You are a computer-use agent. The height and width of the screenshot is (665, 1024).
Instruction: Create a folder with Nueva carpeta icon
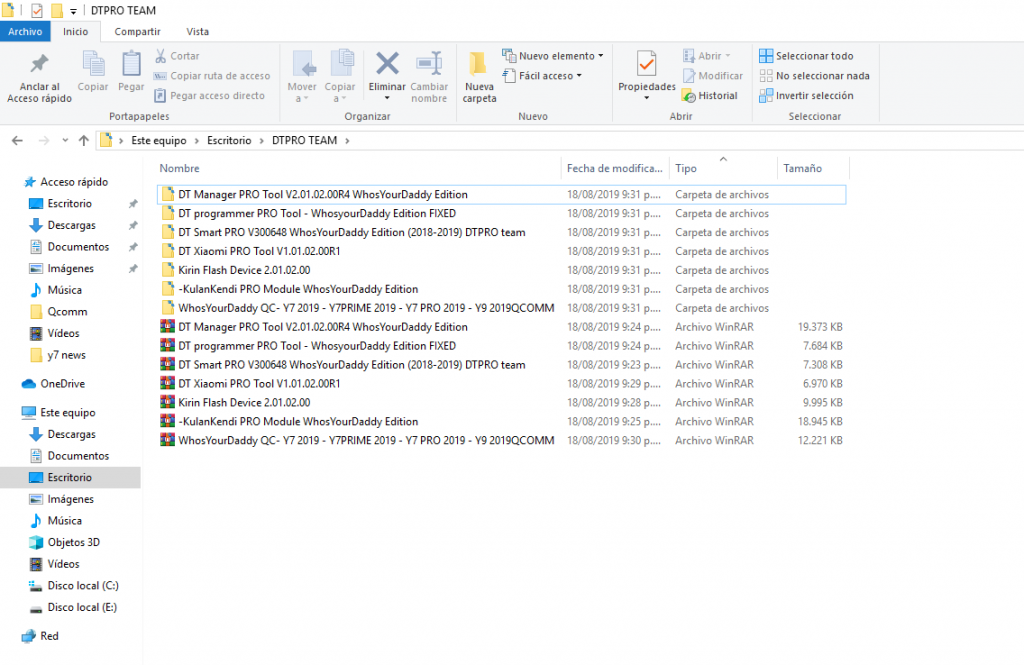pyautogui.click(x=479, y=64)
